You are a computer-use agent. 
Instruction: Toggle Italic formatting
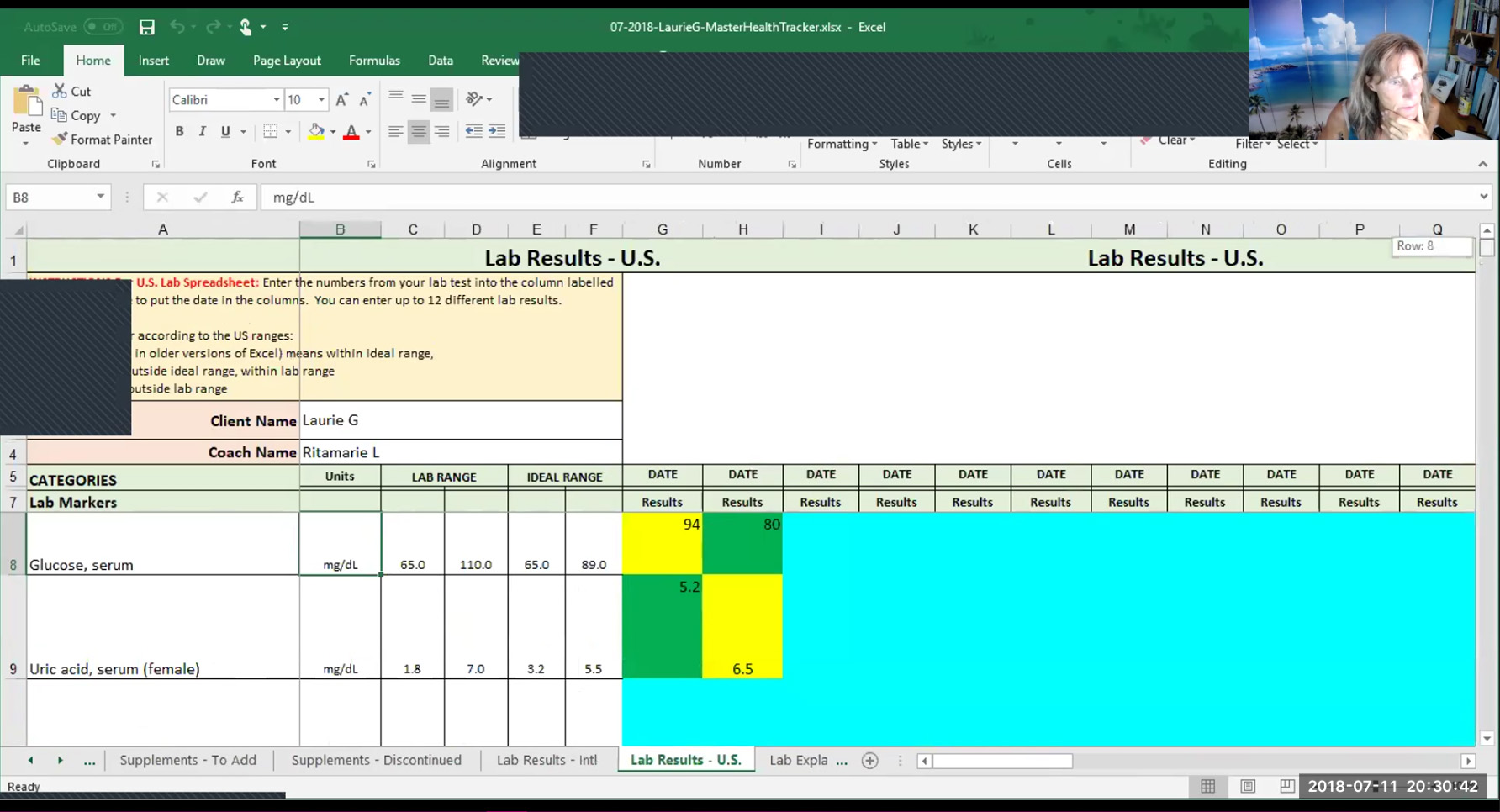(x=202, y=131)
